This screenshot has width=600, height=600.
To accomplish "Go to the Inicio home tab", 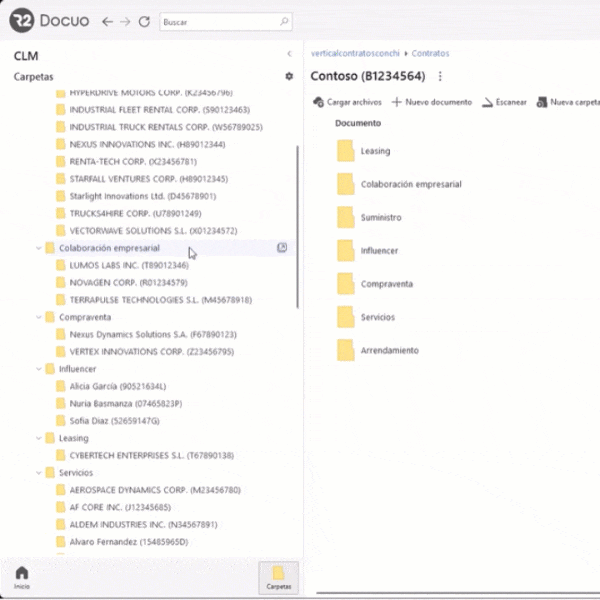I will pos(21,578).
